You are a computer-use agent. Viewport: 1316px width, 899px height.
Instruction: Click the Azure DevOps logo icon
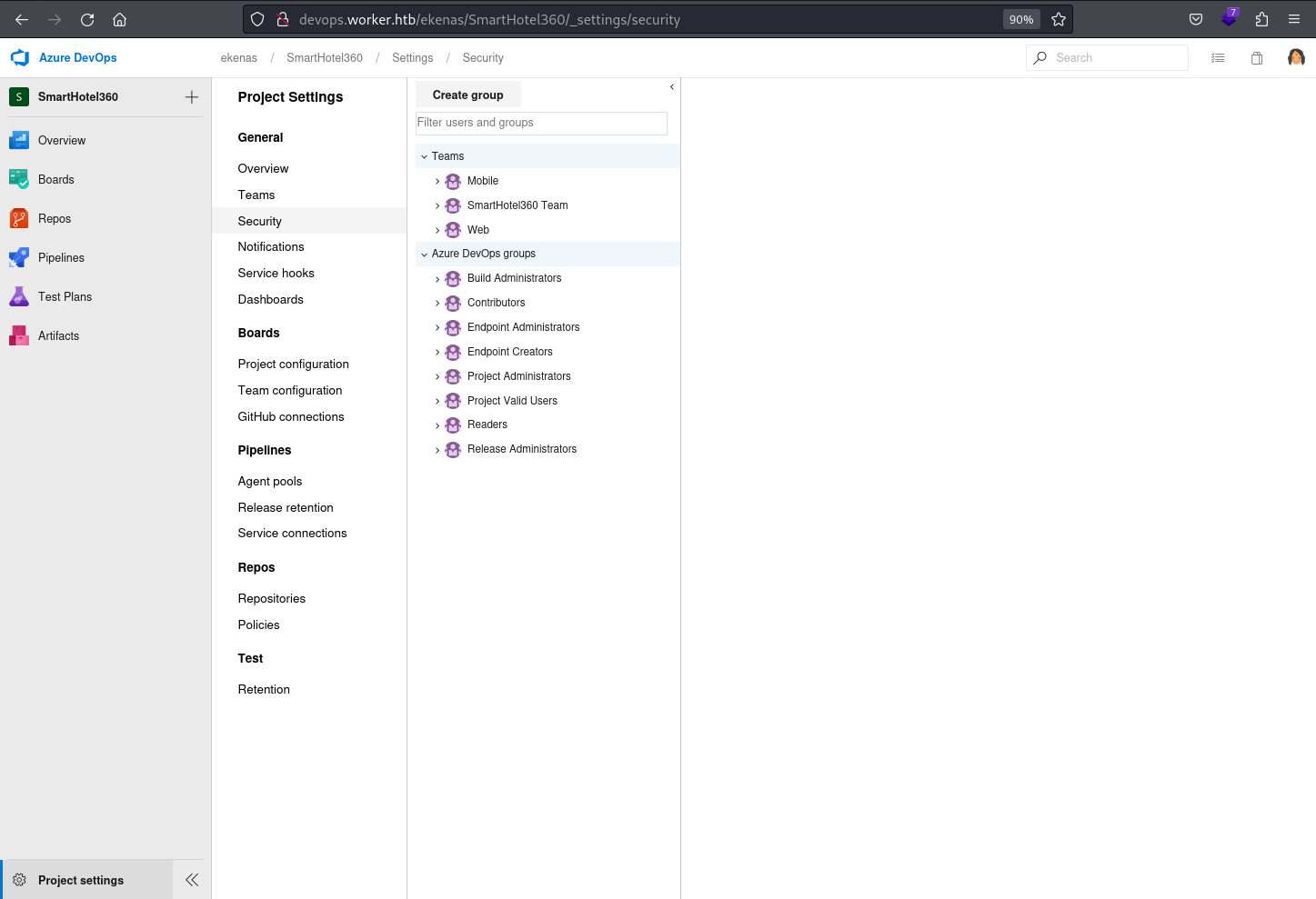coord(19,57)
